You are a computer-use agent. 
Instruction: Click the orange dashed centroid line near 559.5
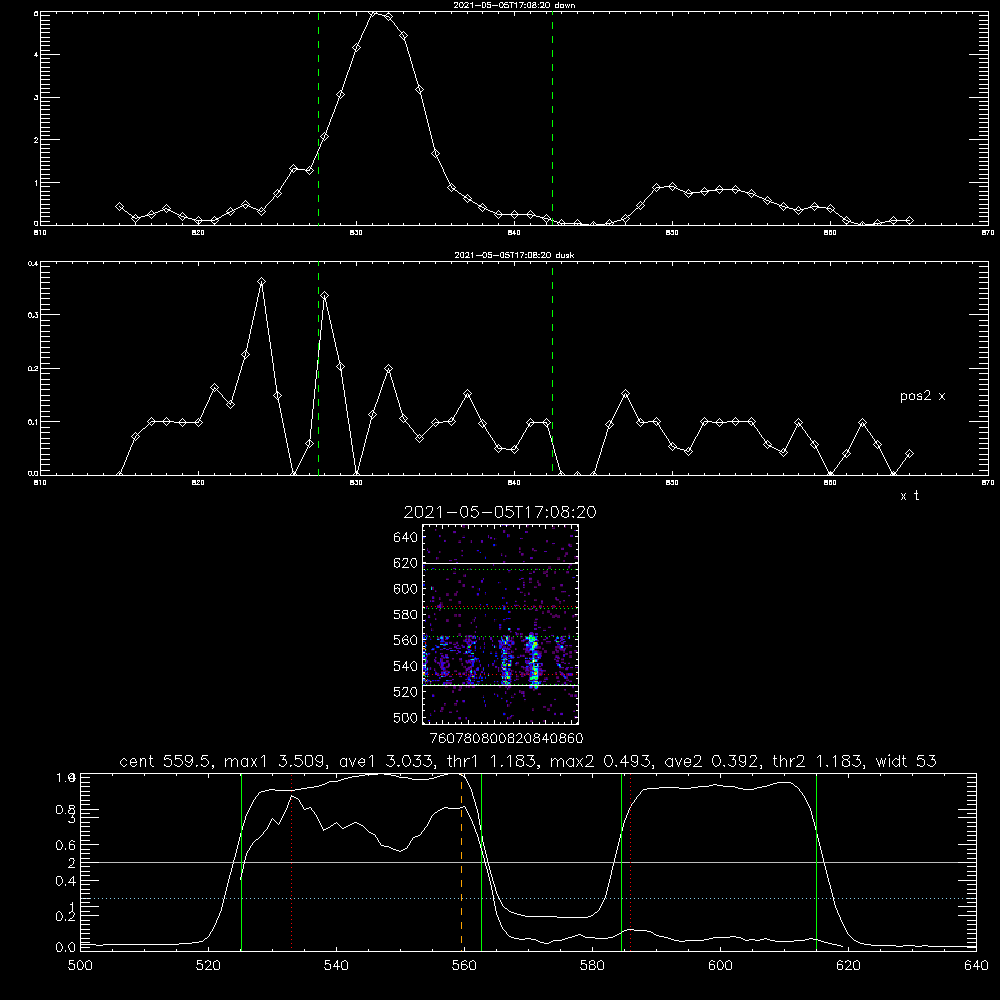(x=462, y=862)
